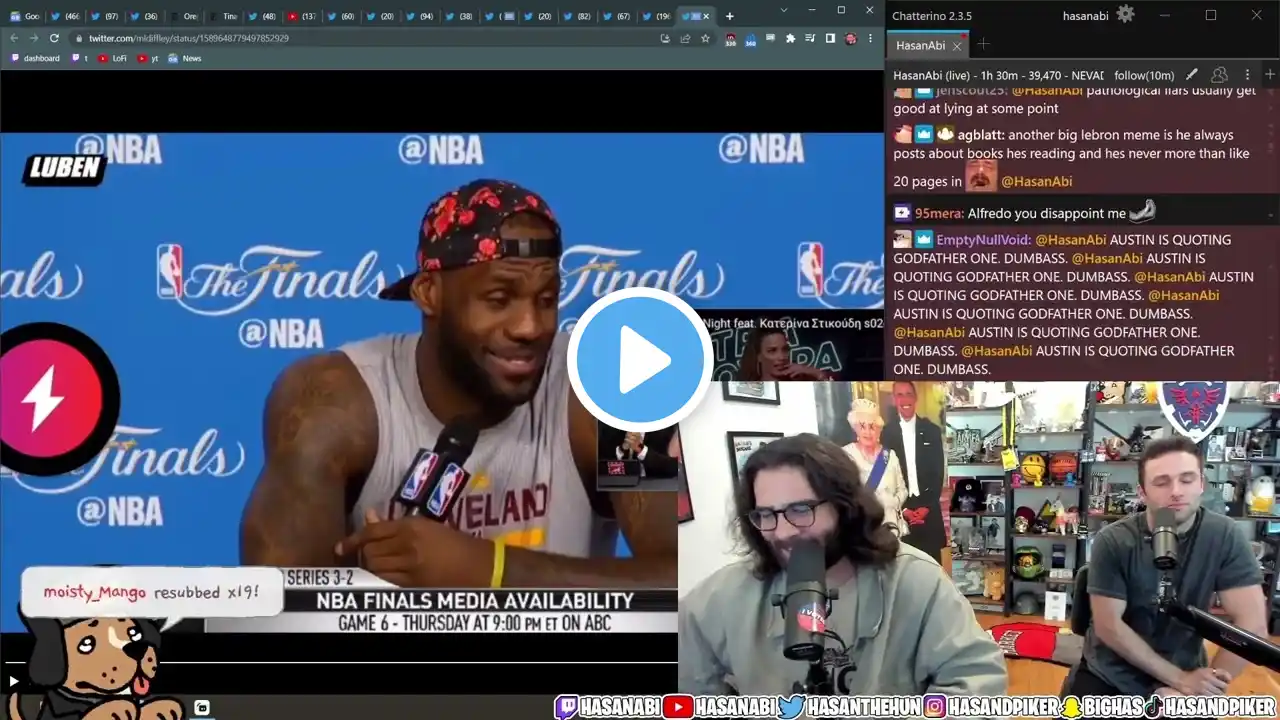
Task: Open browser side panel icon
Action: 830,38
